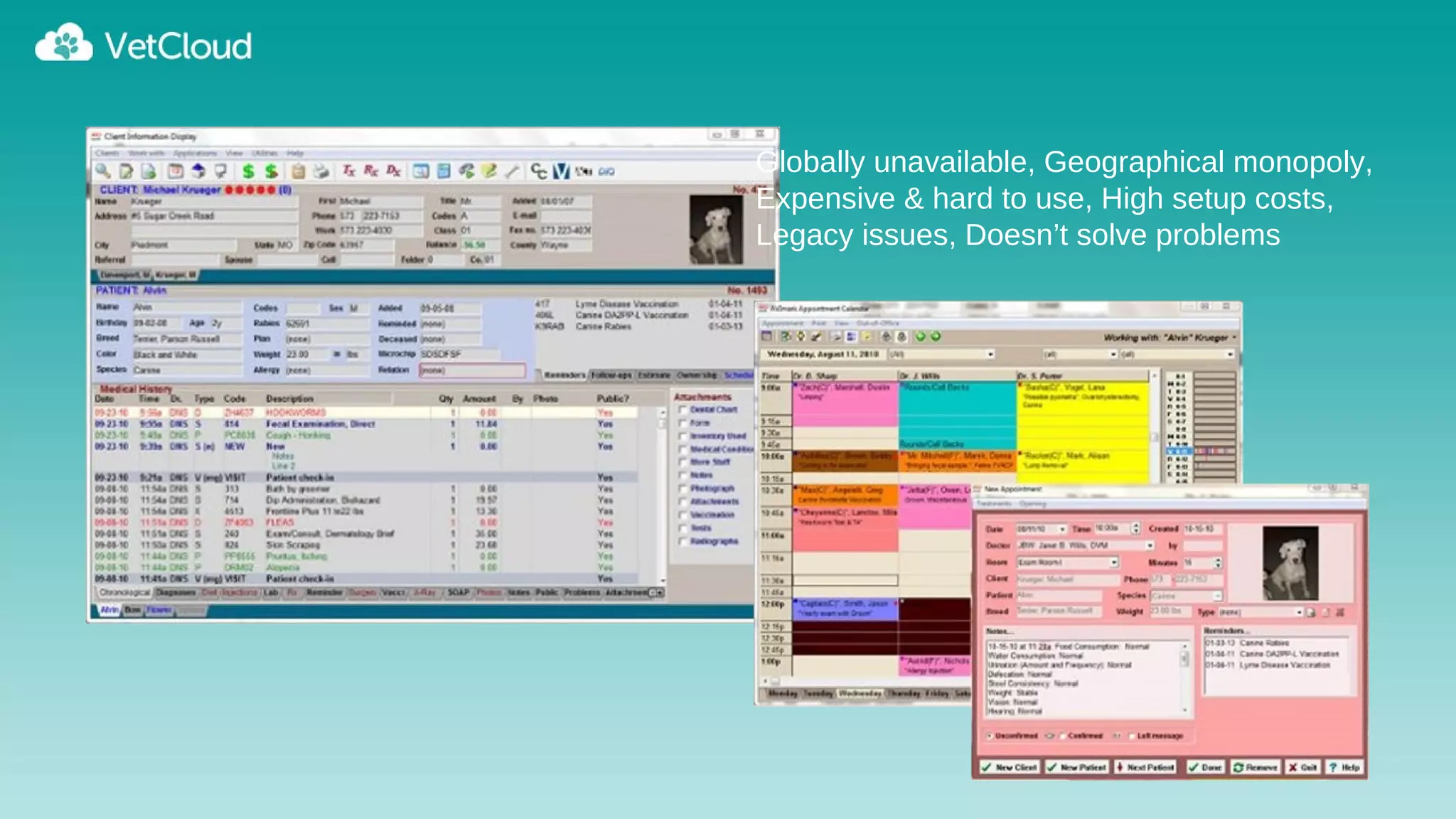
Task: Enable the Photograph attachment checkbox
Action: 682,489
